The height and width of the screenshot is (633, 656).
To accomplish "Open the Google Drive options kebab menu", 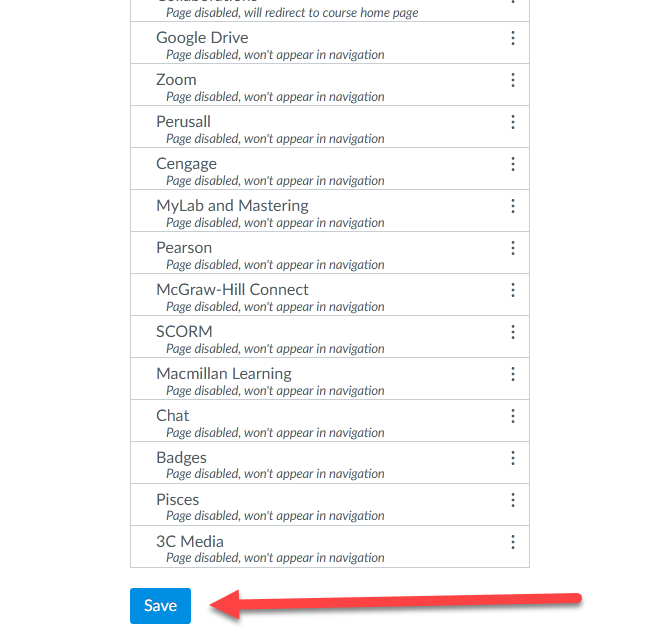I will pyautogui.click(x=513, y=38).
